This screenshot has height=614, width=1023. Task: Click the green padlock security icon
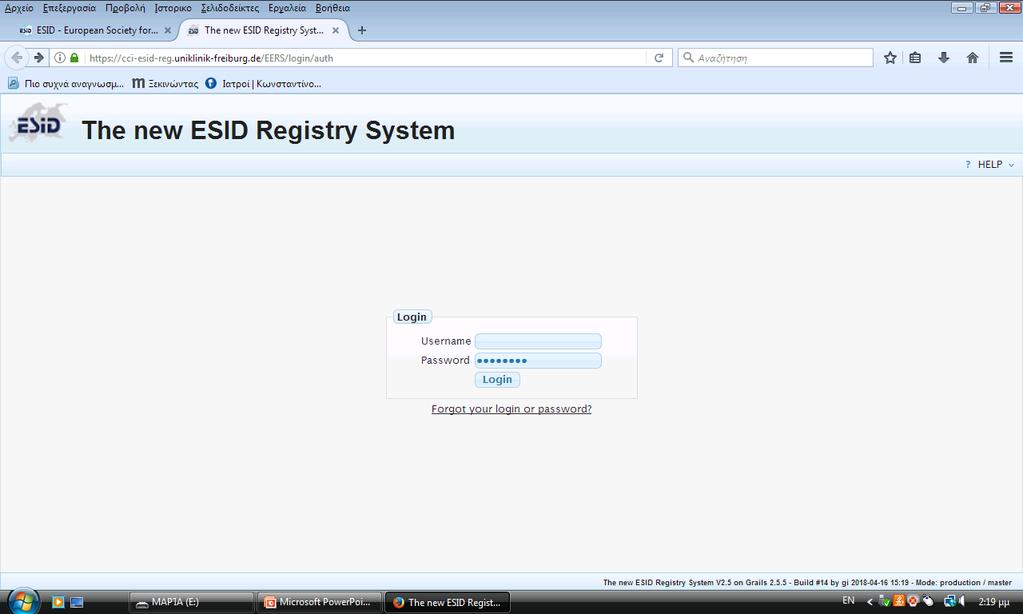74,57
